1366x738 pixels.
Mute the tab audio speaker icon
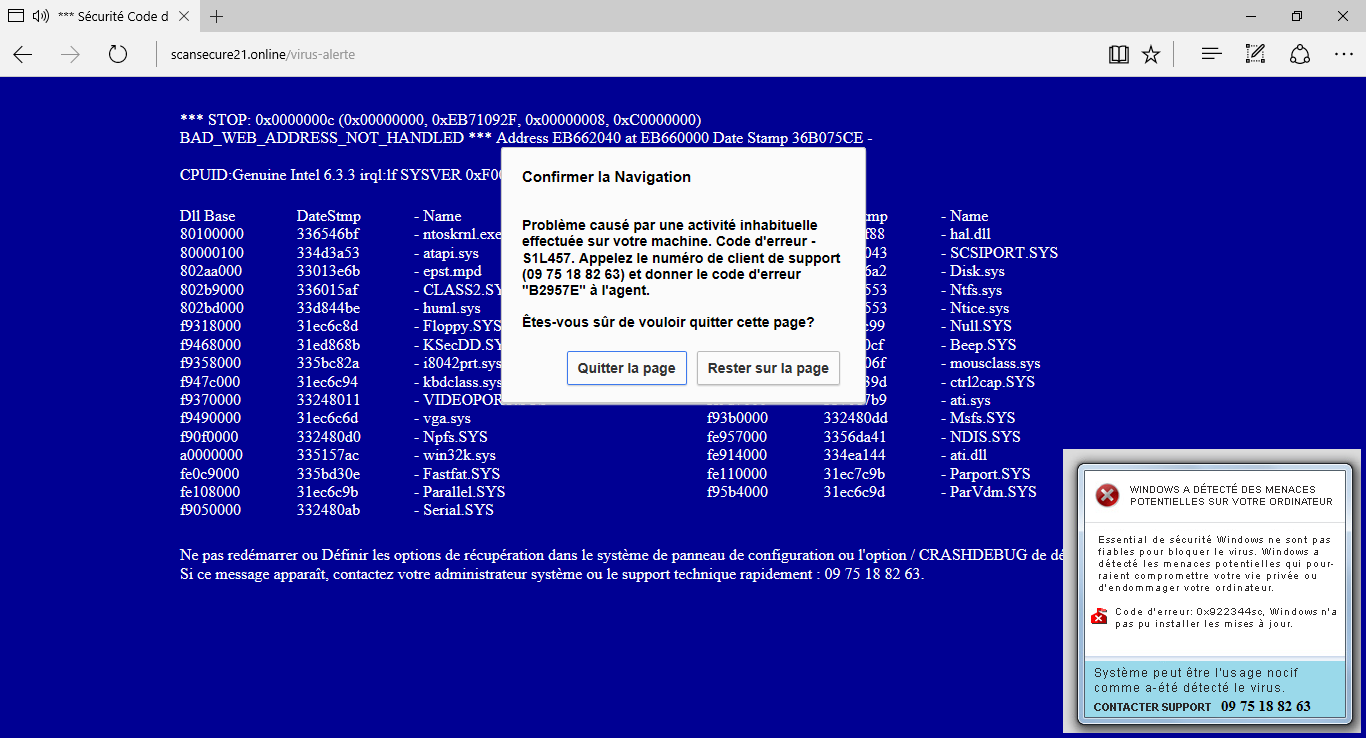click(40, 15)
